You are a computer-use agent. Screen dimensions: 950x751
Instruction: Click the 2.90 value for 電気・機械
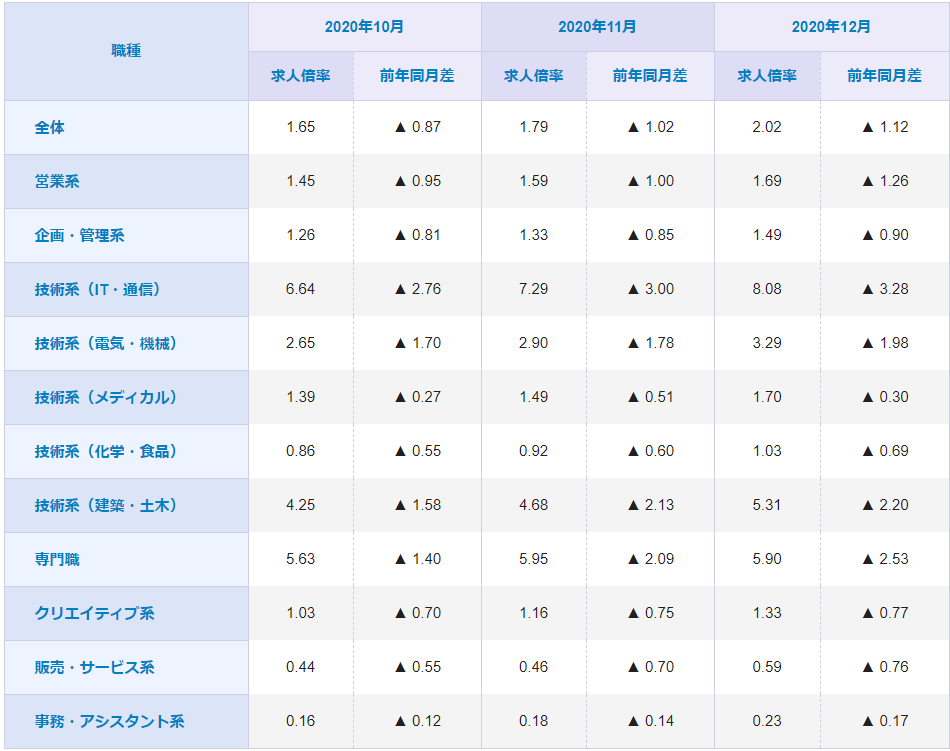(x=534, y=343)
